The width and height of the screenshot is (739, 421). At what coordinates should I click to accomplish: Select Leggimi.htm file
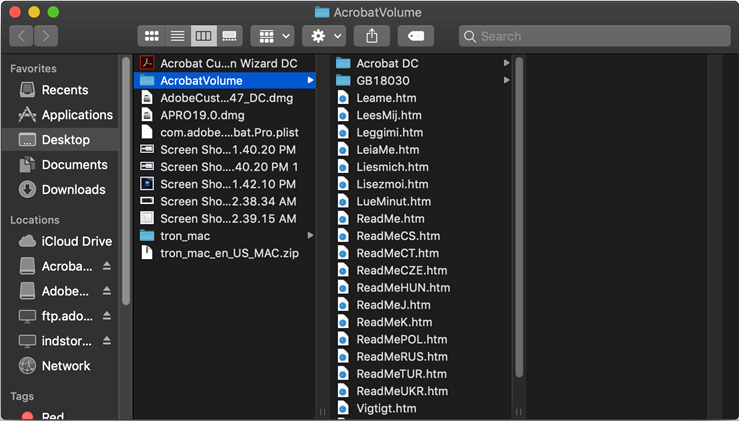[x=421, y=132]
